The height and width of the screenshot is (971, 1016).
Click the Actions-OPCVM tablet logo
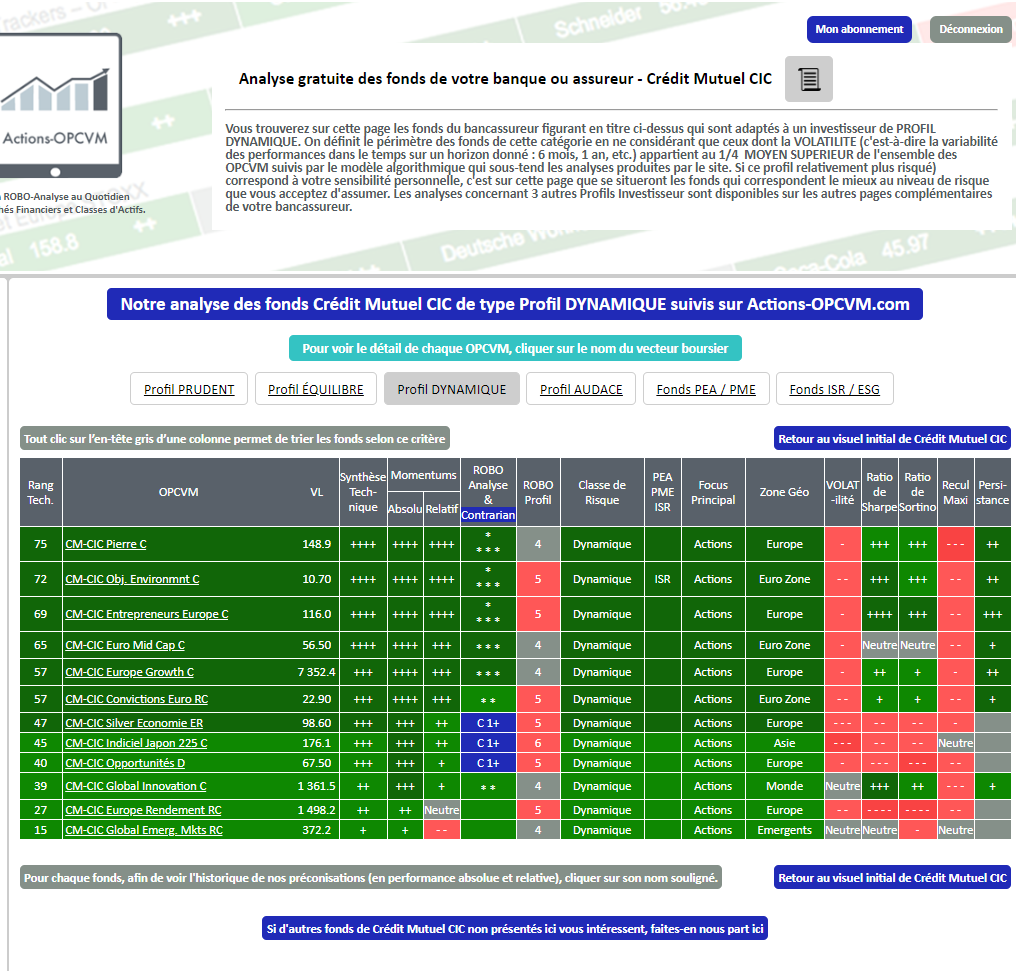60,106
